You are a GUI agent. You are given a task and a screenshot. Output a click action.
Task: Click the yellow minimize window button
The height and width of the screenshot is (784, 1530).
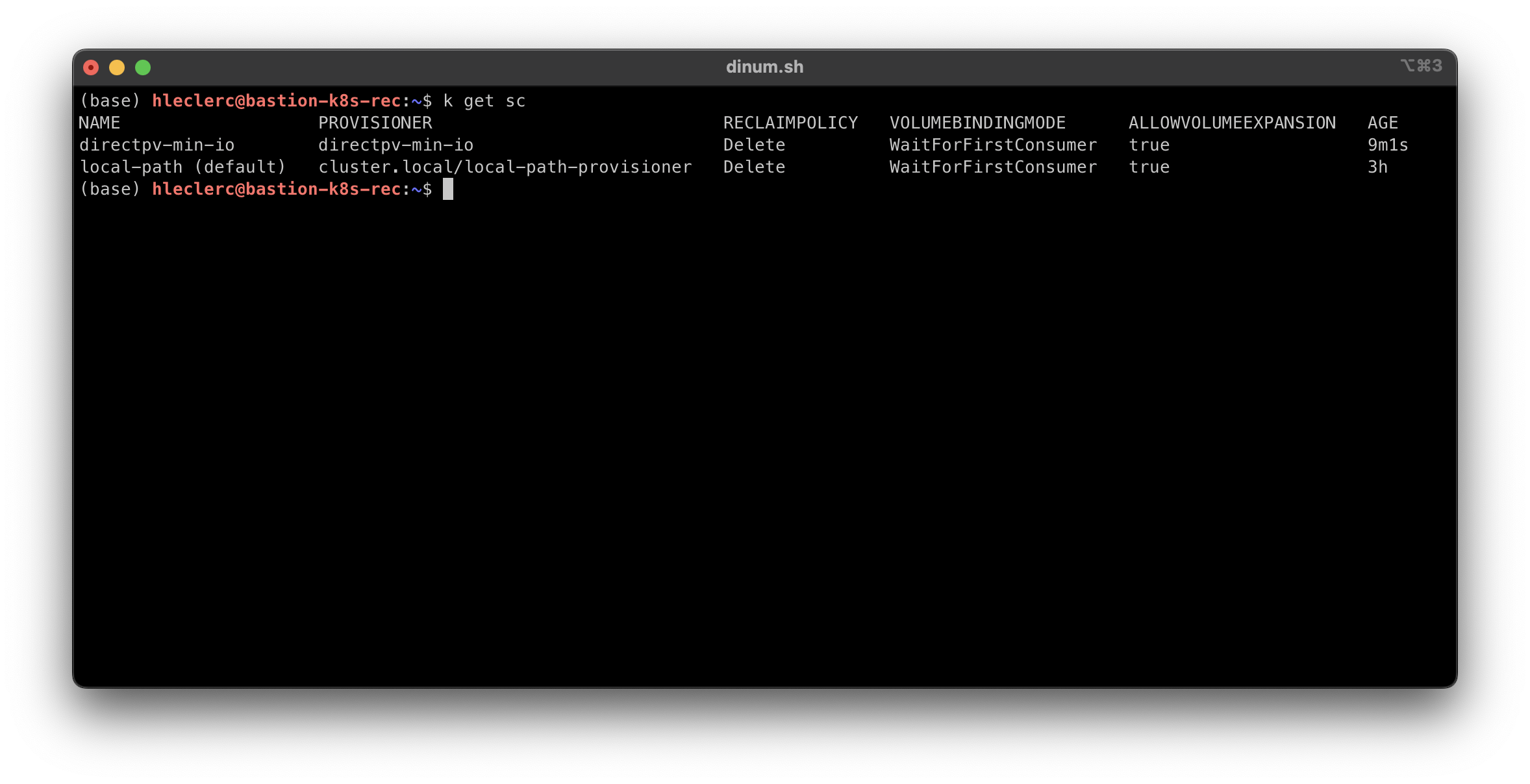click(x=117, y=67)
